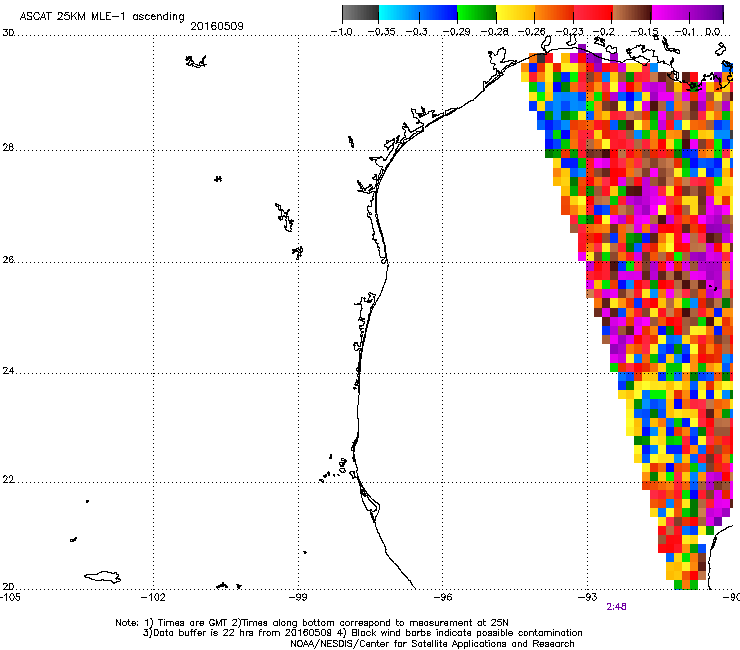The height and width of the screenshot is (650, 740).
Task: Click the color bar label -0.23
Action: (x=570, y=32)
